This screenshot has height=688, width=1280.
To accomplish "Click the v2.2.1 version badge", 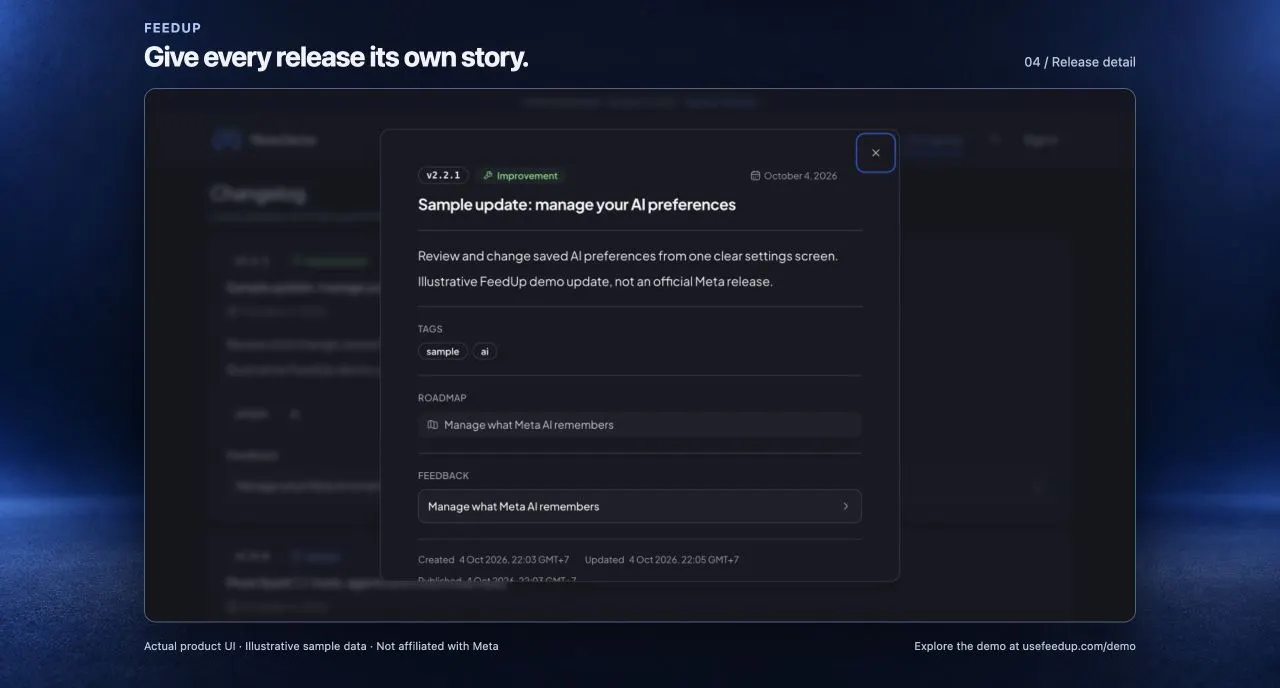I will [x=443, y=176].
